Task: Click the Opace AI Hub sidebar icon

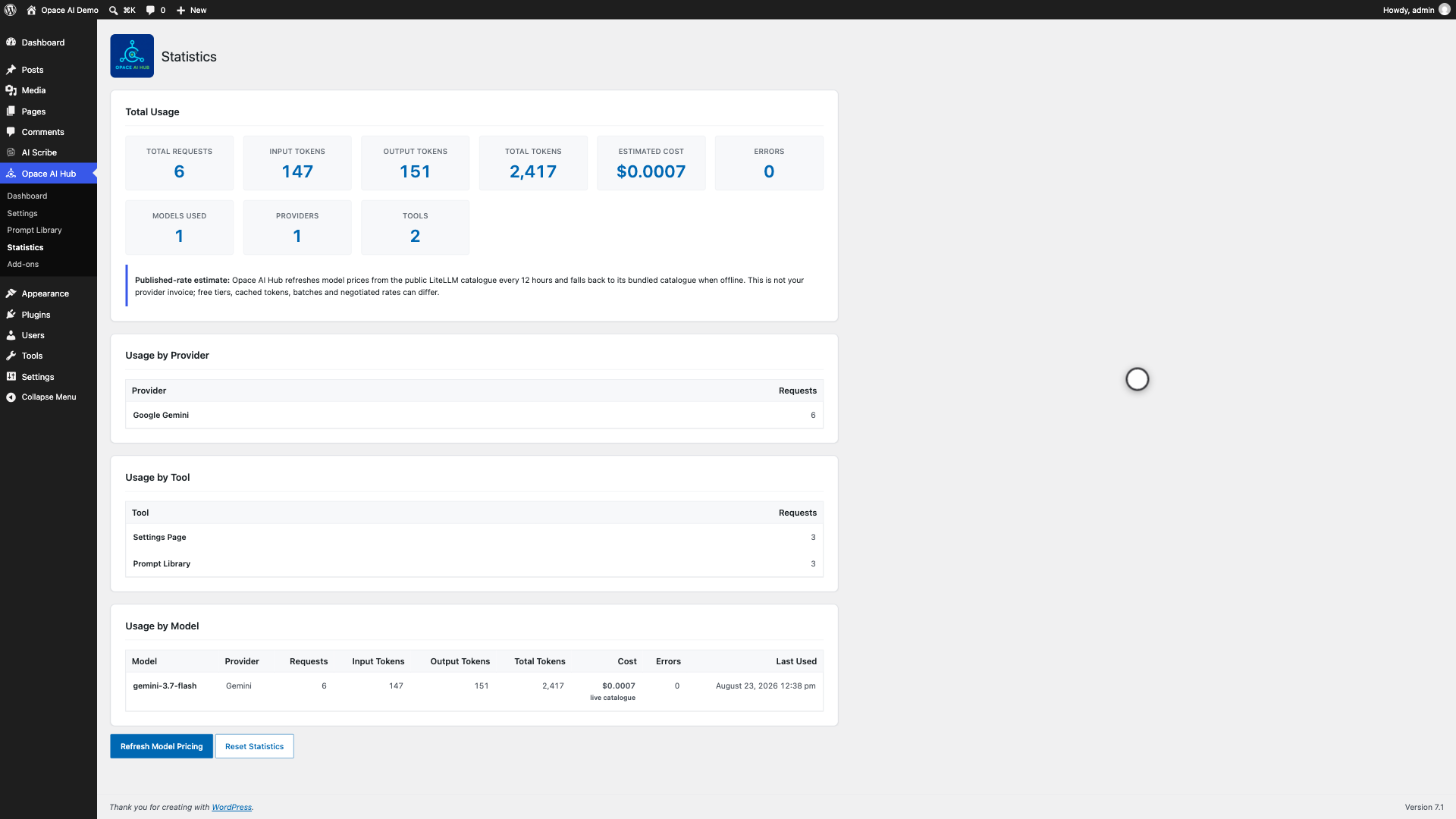Action: coord(11,174)
